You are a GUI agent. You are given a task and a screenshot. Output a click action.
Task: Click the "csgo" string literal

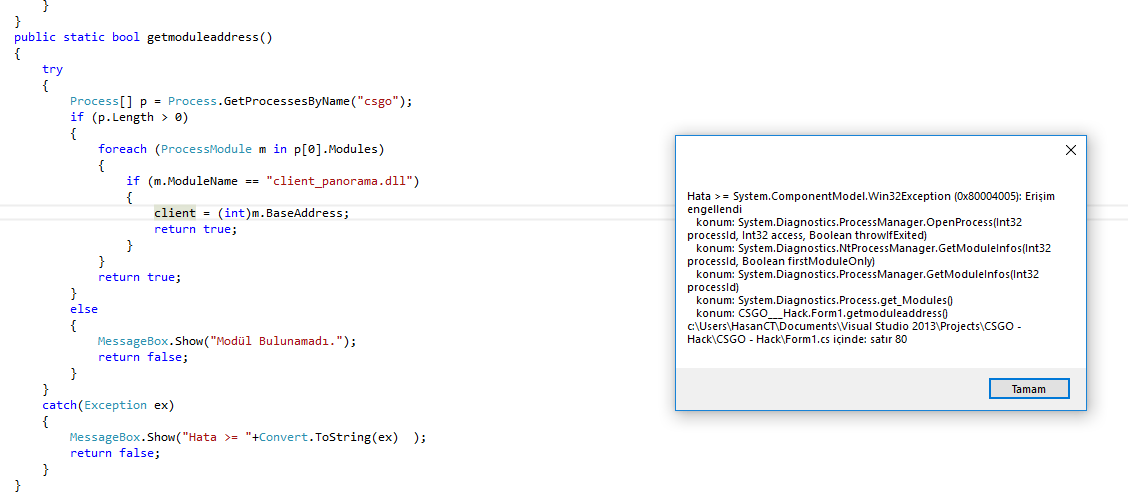tap(378, 101)
